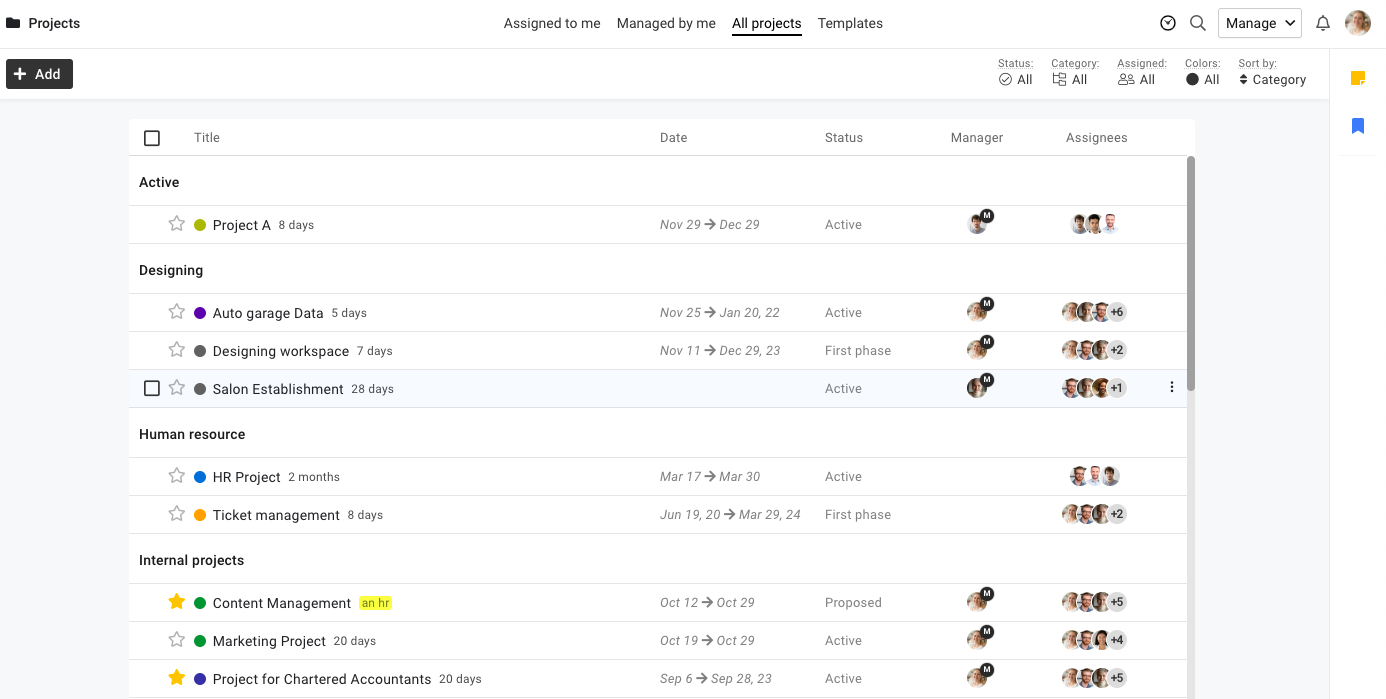1386x699 pixels.
Task: Star the Project A row
Action: coord(177,224)
